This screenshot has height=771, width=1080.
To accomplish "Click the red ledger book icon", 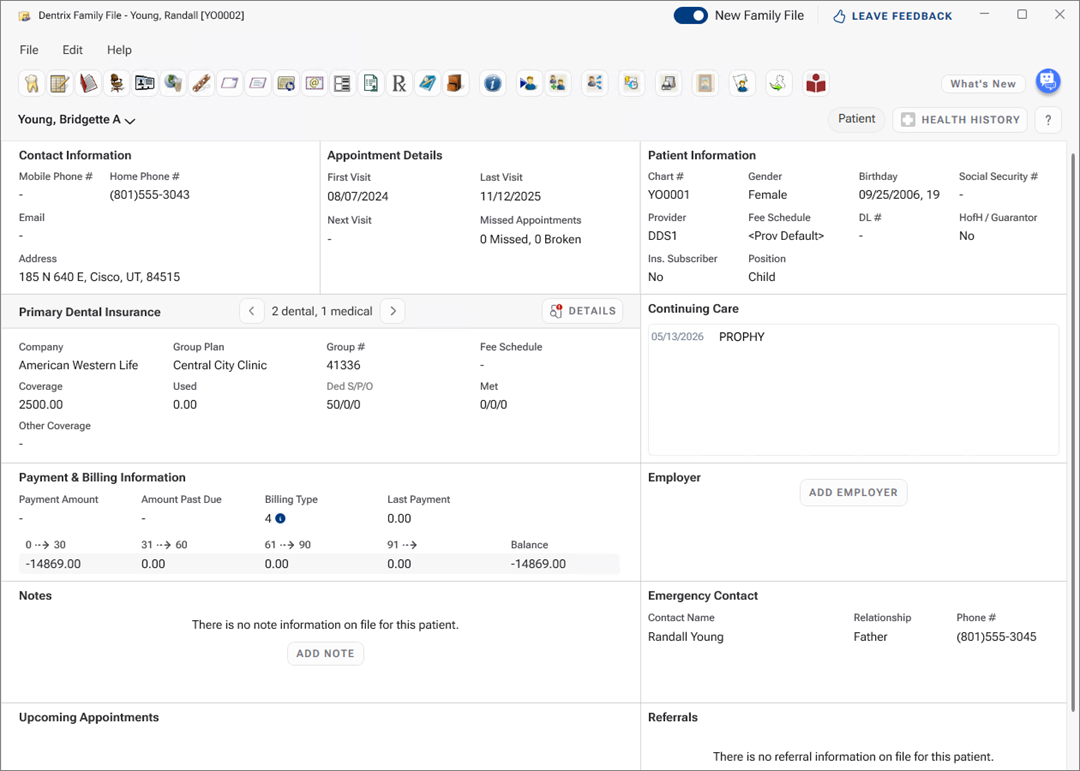I will (88, 84).
